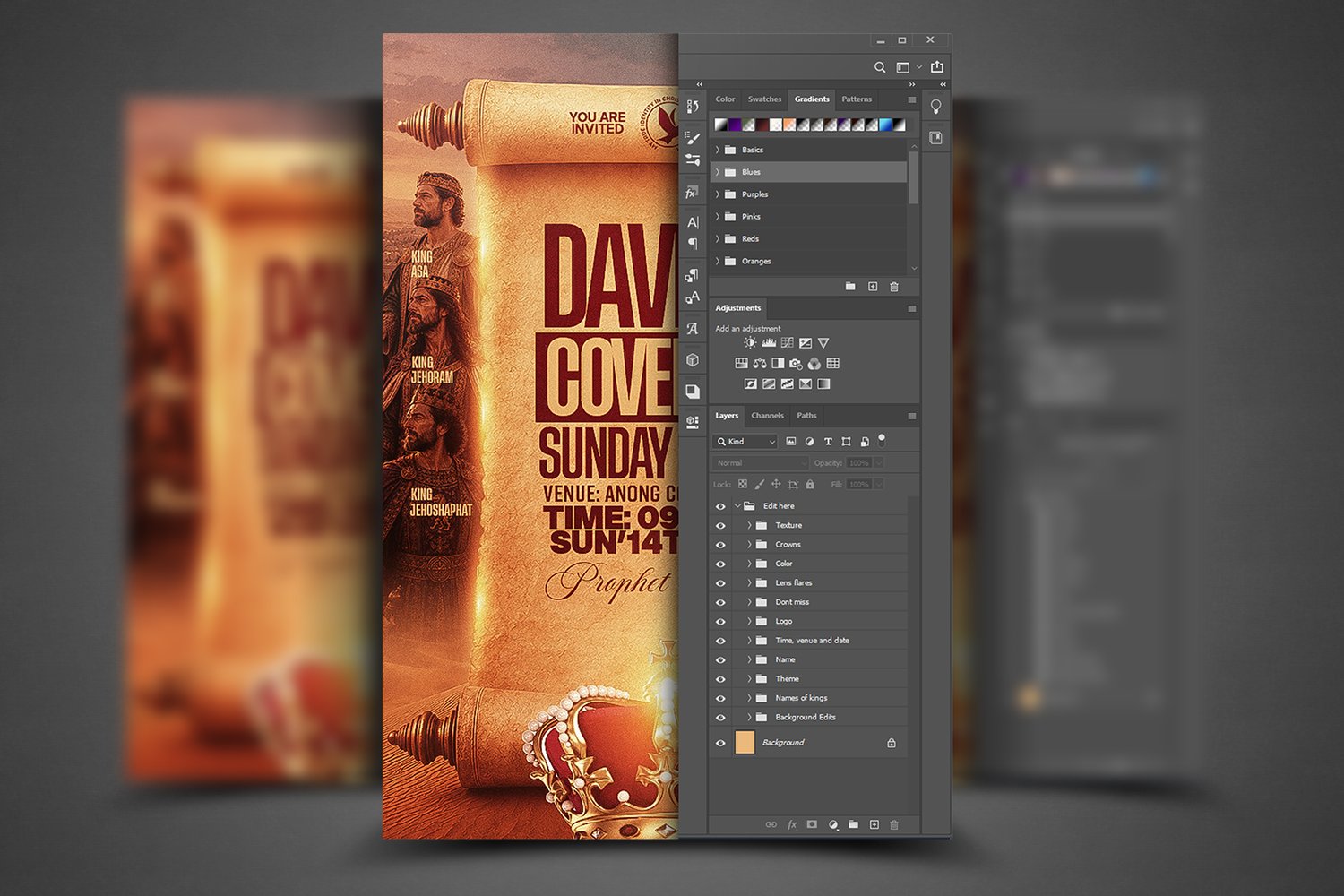Open the Kind filter dropdown
Screen dimensions: 1344x896
click(745, 442)
